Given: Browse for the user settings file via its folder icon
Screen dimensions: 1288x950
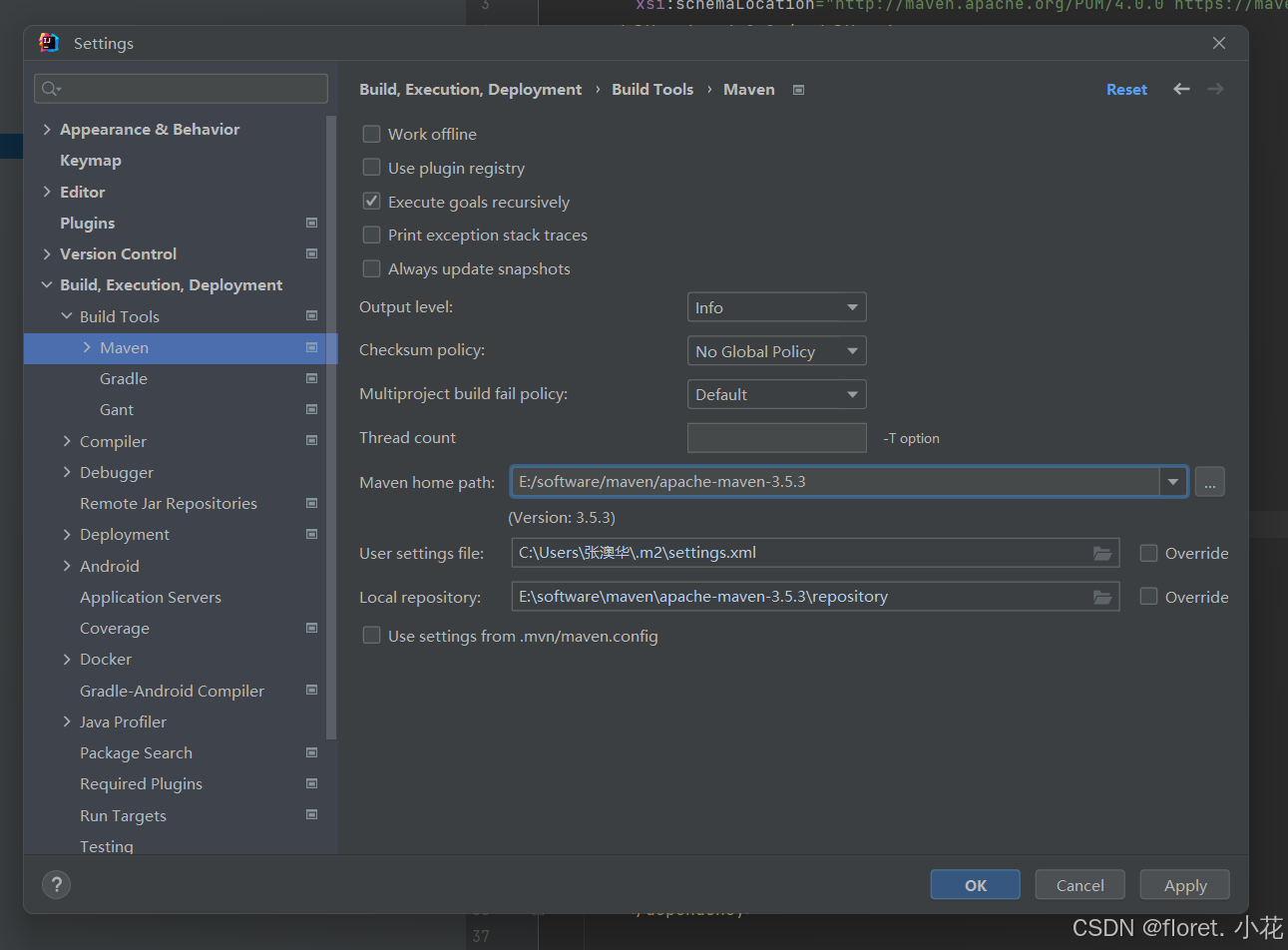Looking at the screenshot, I should coord(1102,553).
